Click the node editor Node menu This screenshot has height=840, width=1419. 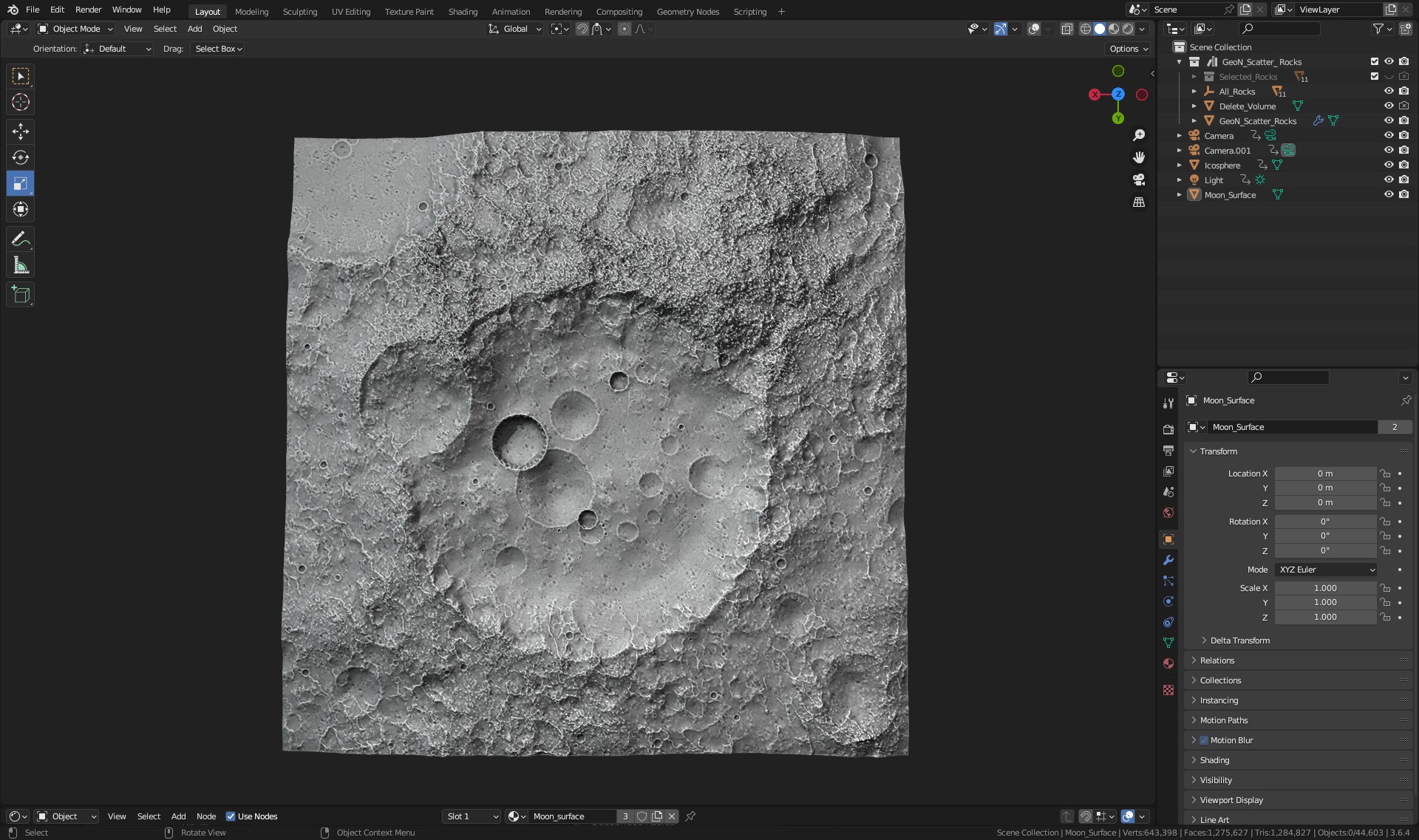click(206, 816)
